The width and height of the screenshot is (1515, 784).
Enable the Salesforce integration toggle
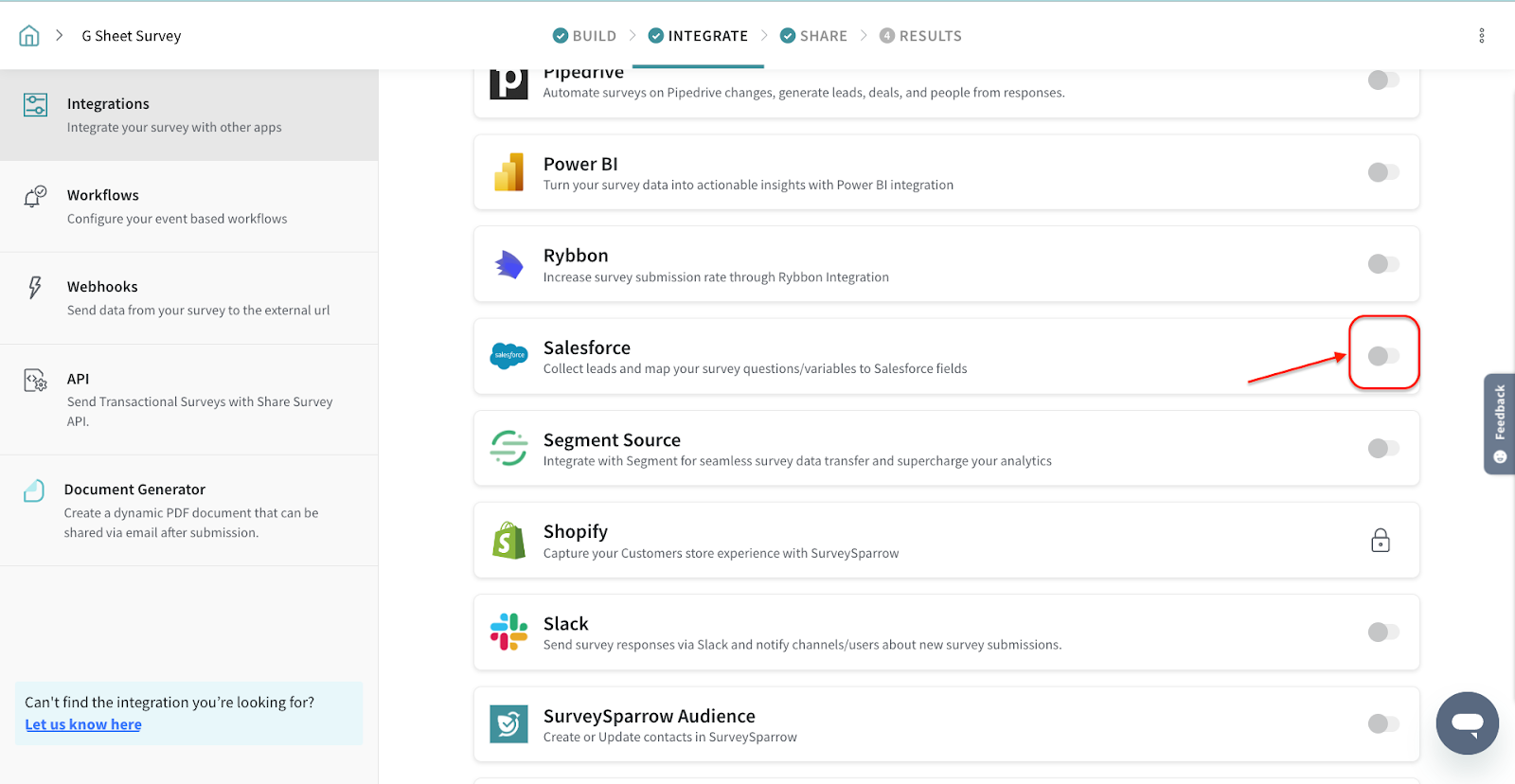1382,356
